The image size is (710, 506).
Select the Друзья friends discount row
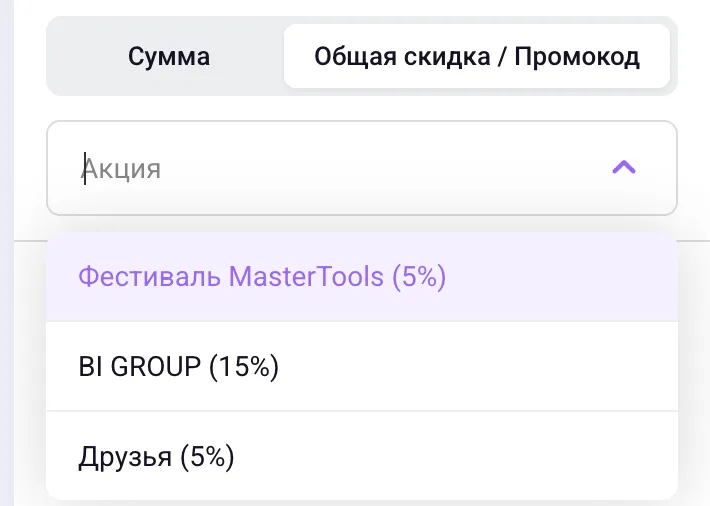click(362, 456)
